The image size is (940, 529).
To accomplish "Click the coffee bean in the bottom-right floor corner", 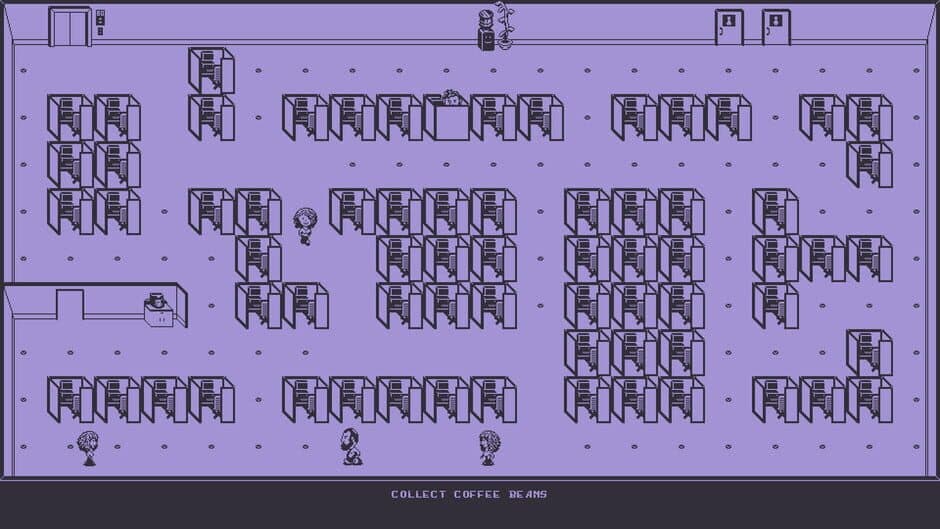I will tap(915, 447).
